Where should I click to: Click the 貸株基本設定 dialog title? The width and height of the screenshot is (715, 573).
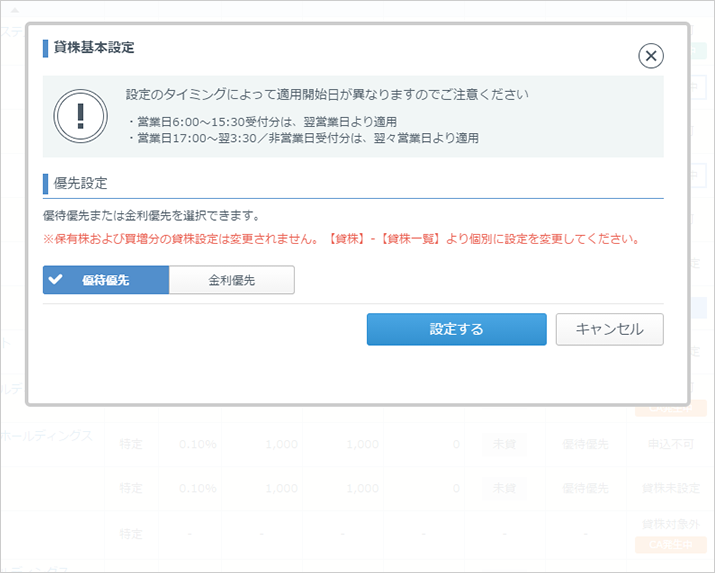point(94,47)
